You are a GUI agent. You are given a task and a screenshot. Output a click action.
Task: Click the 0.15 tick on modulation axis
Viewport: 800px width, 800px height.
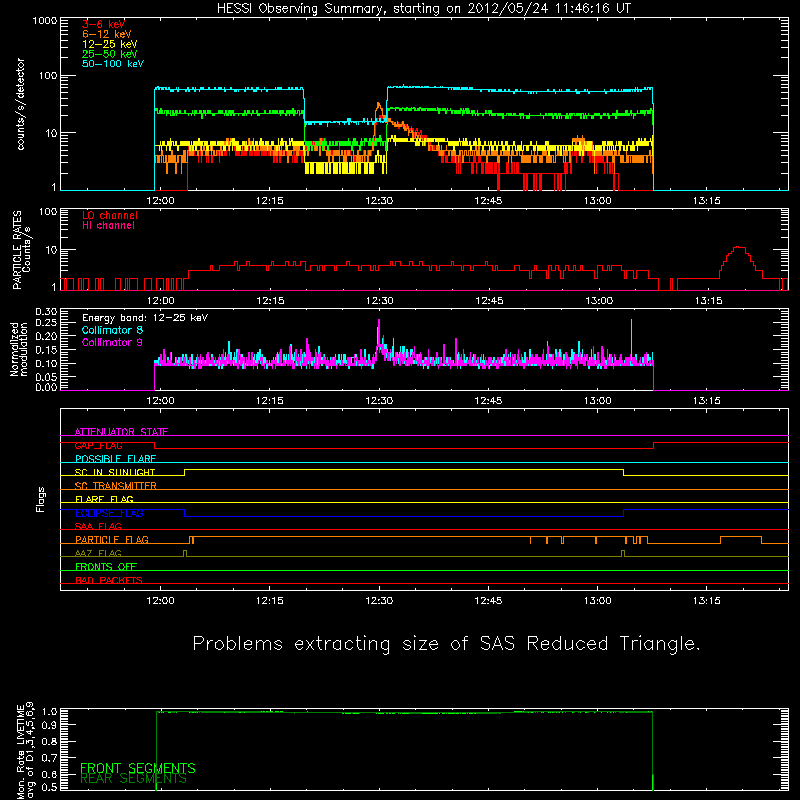point(46,350)
